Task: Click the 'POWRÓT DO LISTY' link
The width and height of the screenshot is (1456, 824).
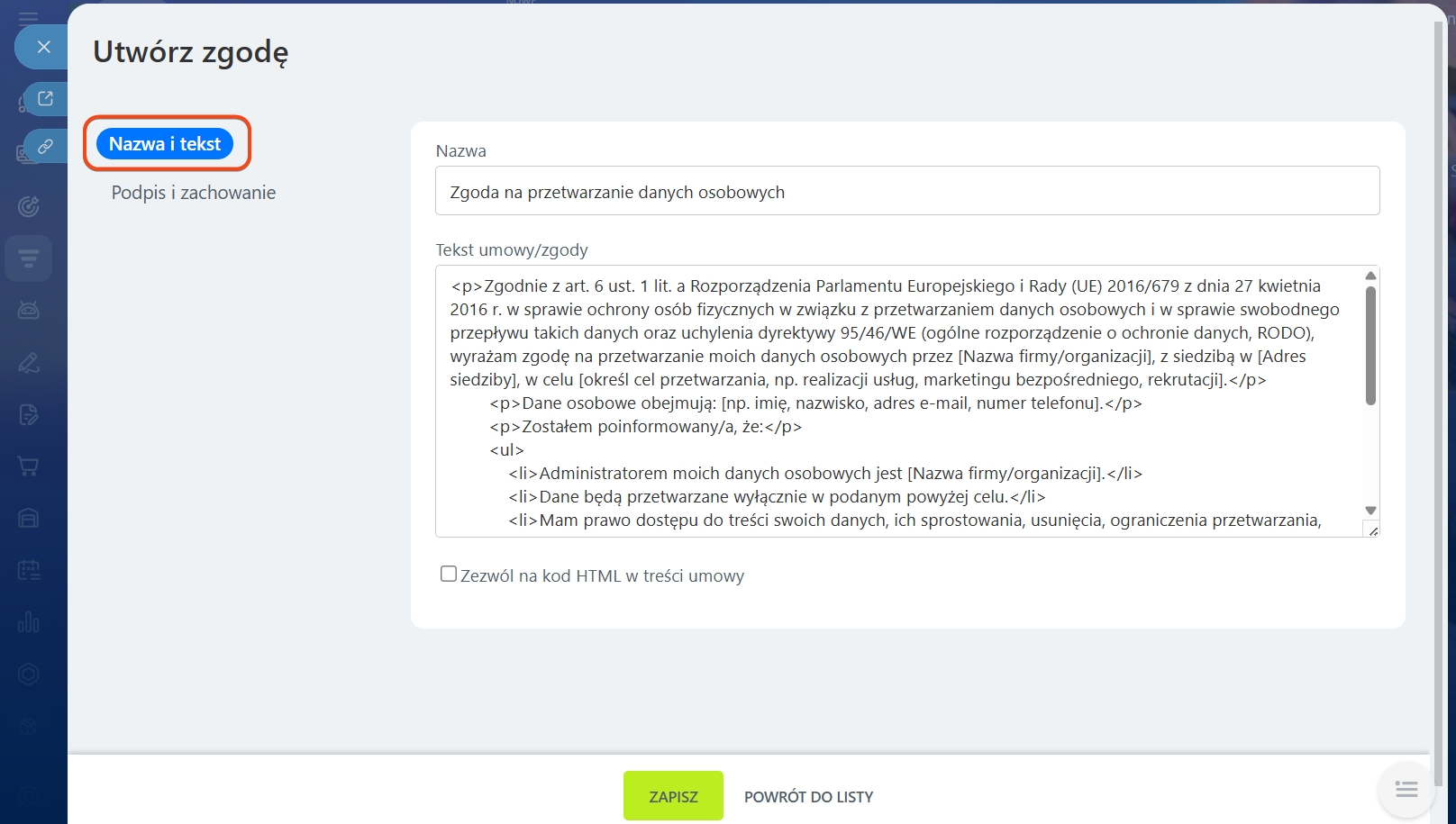Action: click(x=808, y=797)
